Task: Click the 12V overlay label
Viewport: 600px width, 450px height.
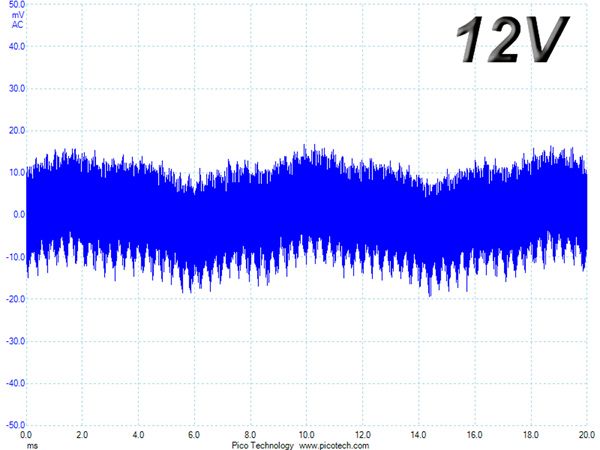Action: (512, 39)
